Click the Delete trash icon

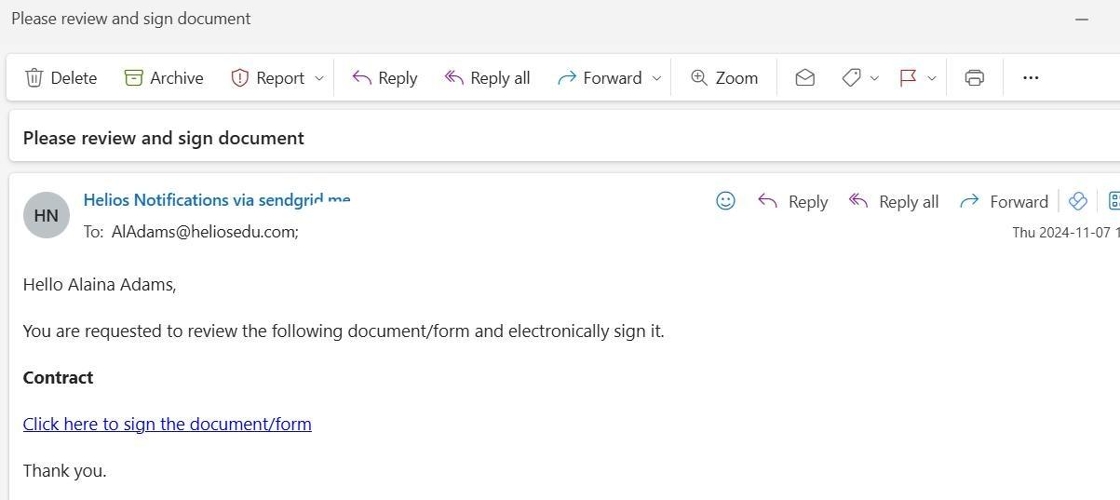pos(34,78)
